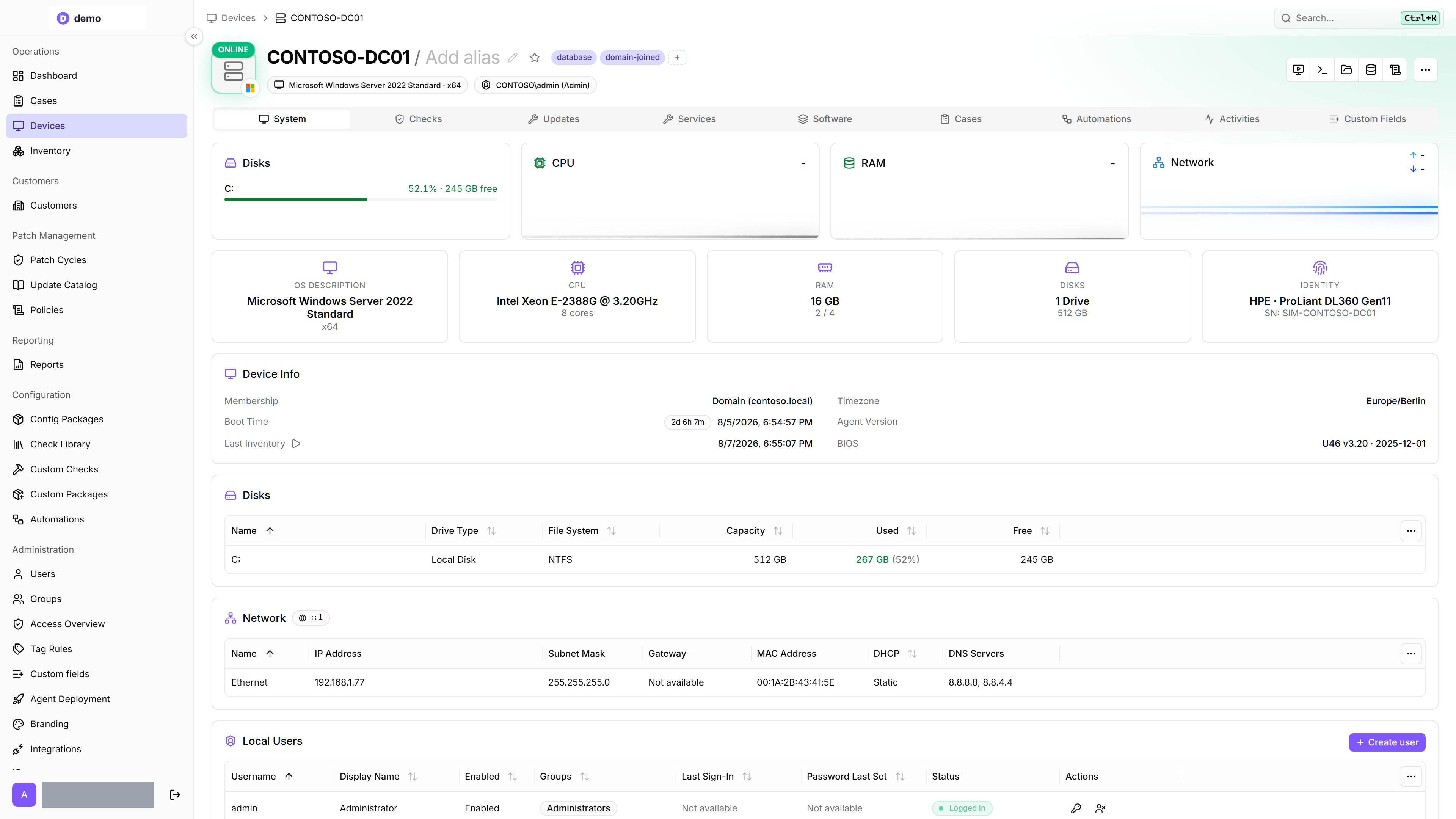Viewport: 1456px width, 819px height.
Task: Click the user avatar labeled A
Action: pos(24,795)
